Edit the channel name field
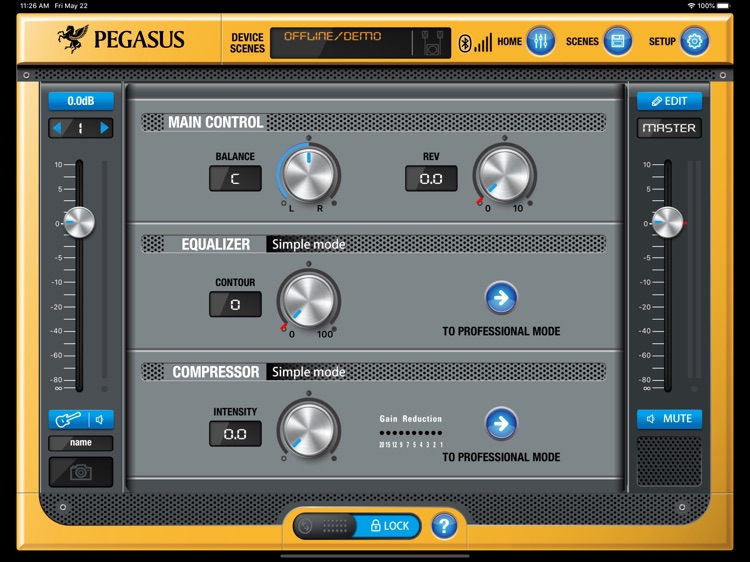750x562 pixels. 81,442
